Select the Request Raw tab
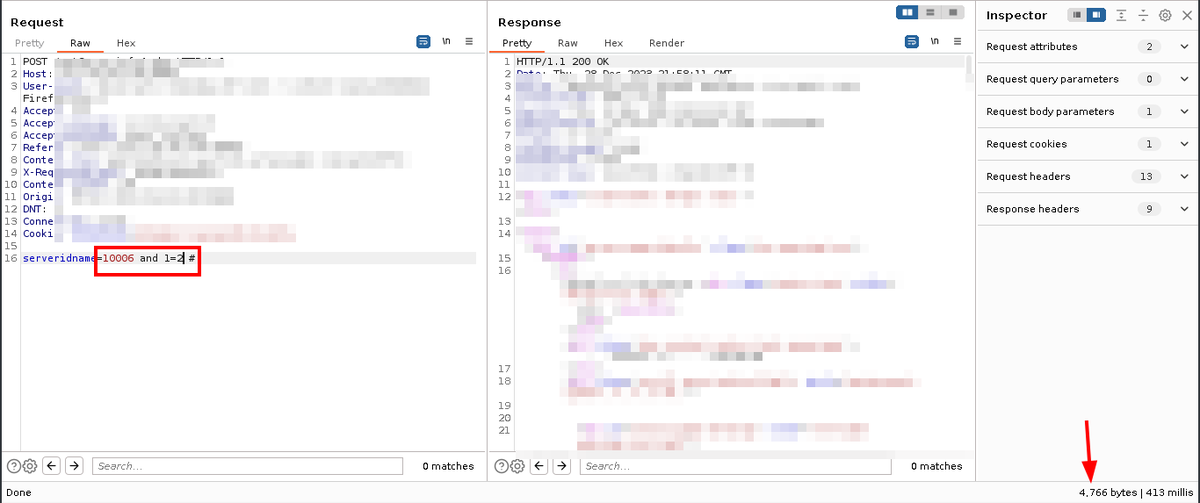This screenshot has width=1200, height=503. (80, 43)
